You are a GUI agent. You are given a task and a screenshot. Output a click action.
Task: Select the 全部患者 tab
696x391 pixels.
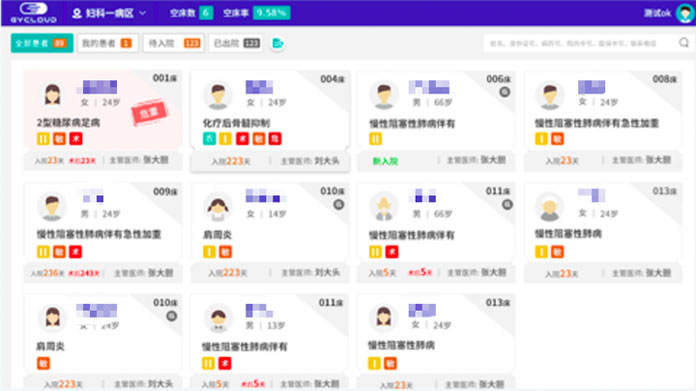pos(42,43)
